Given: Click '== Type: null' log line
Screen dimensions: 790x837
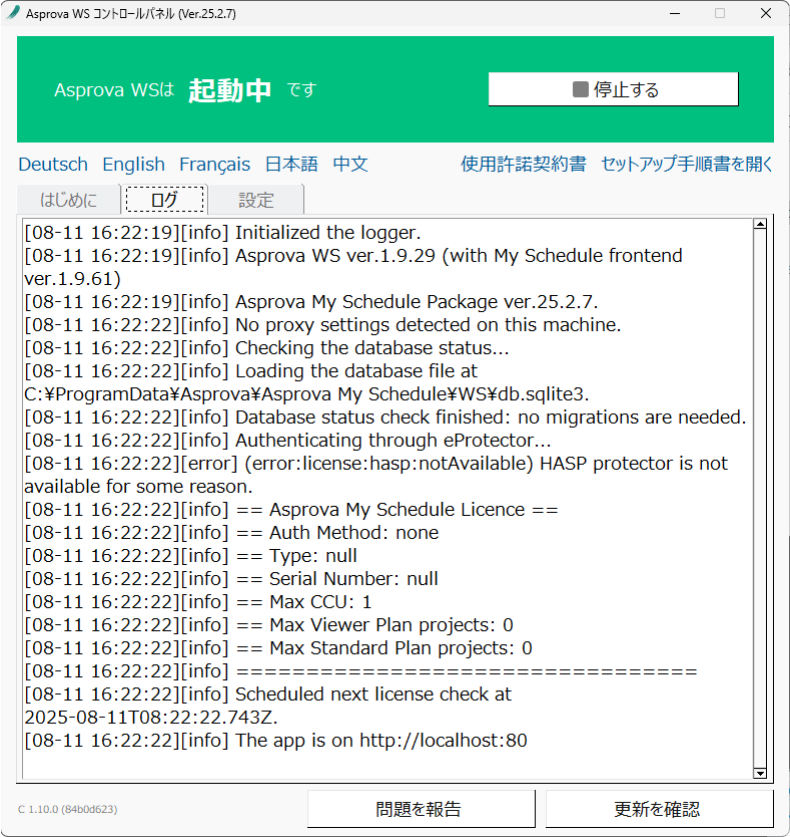Looking at the screenshot, I should pos(191,556).
